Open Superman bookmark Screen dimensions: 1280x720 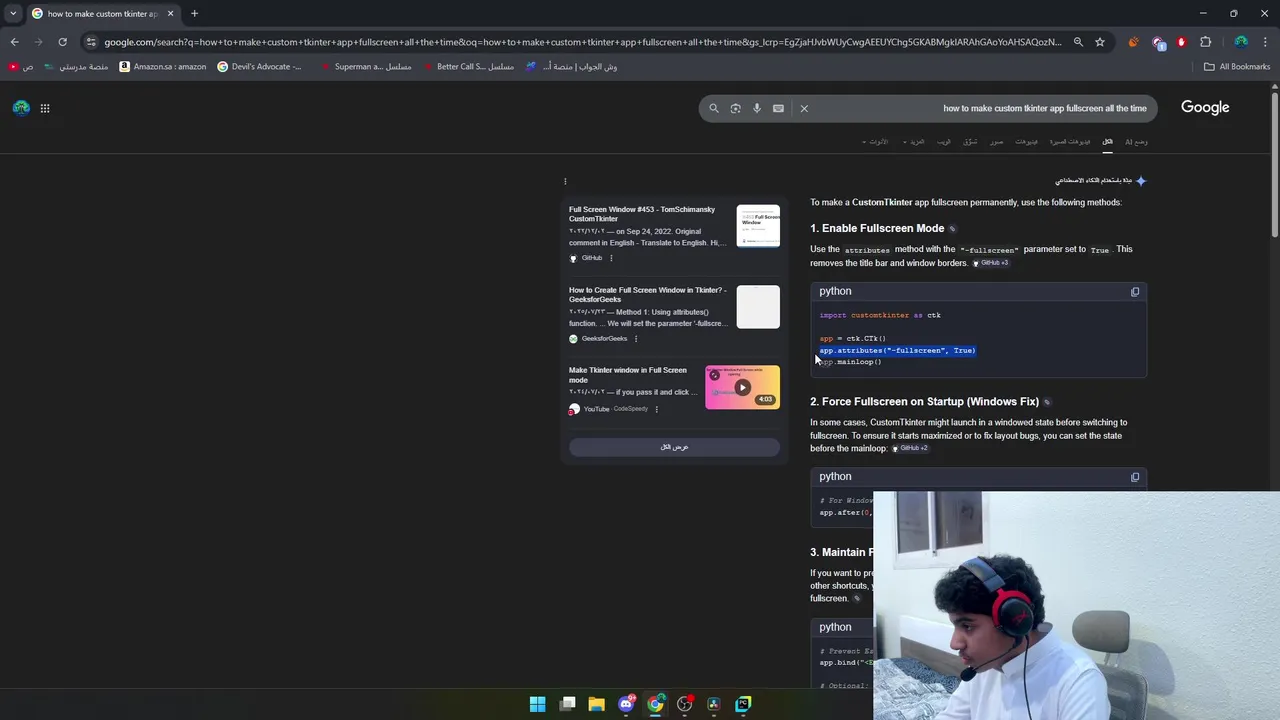365,67
